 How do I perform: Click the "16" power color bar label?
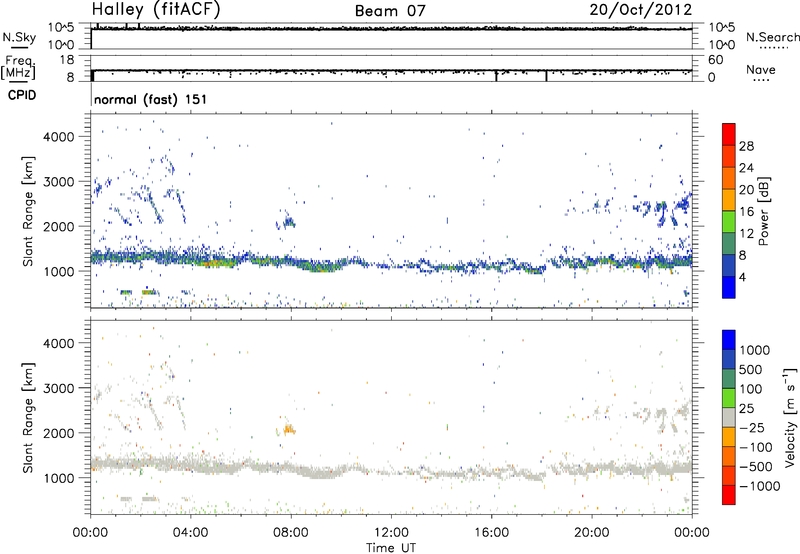click(x=746, y=212)
